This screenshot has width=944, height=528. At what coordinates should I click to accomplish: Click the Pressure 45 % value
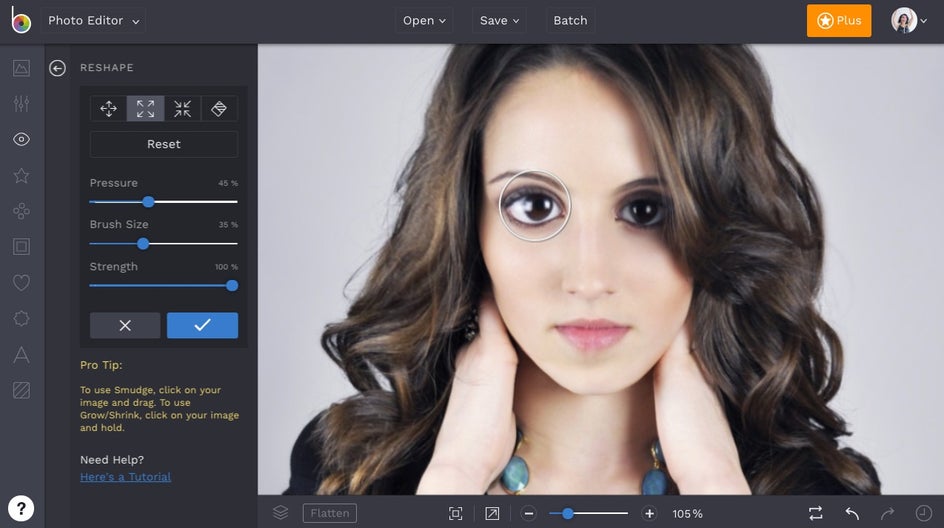point(228,183)
